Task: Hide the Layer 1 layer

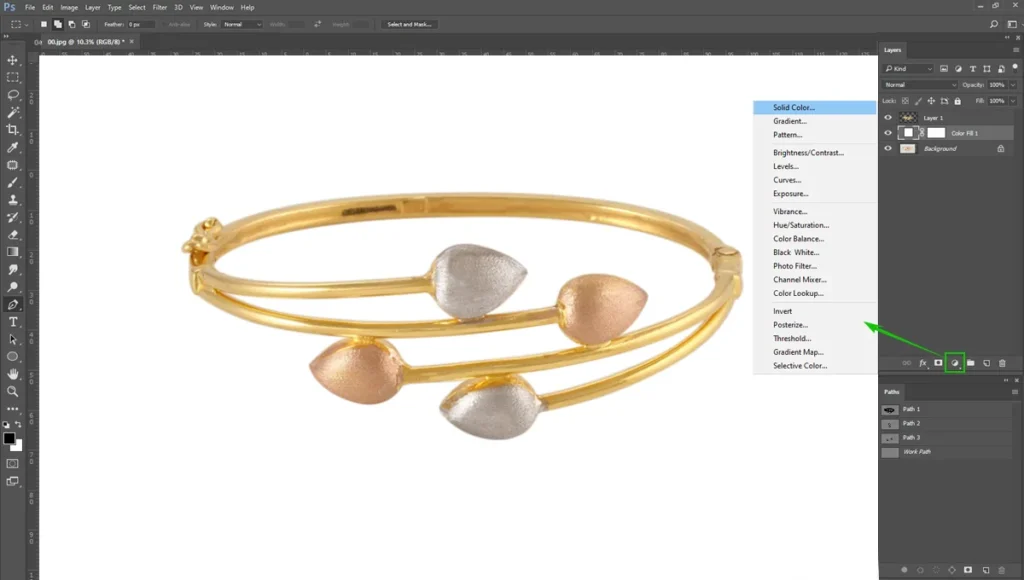Action: coord(888,118)
